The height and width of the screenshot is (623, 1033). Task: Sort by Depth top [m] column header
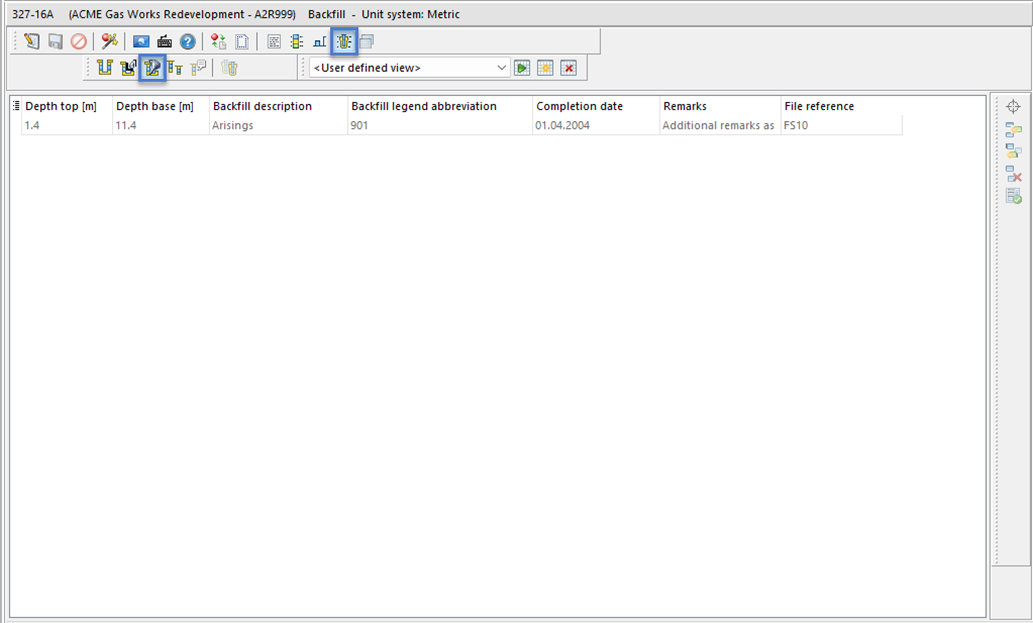(61, 106)
